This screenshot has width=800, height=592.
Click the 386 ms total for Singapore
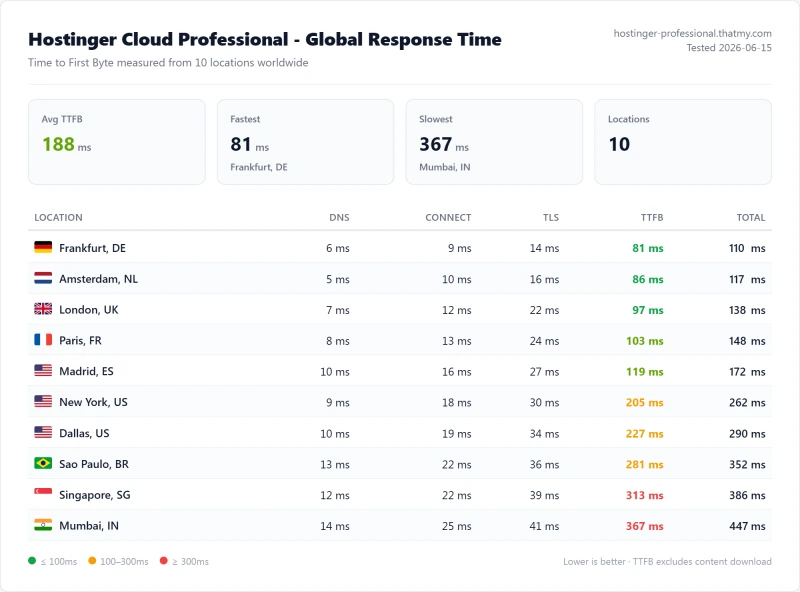[747, 495]
